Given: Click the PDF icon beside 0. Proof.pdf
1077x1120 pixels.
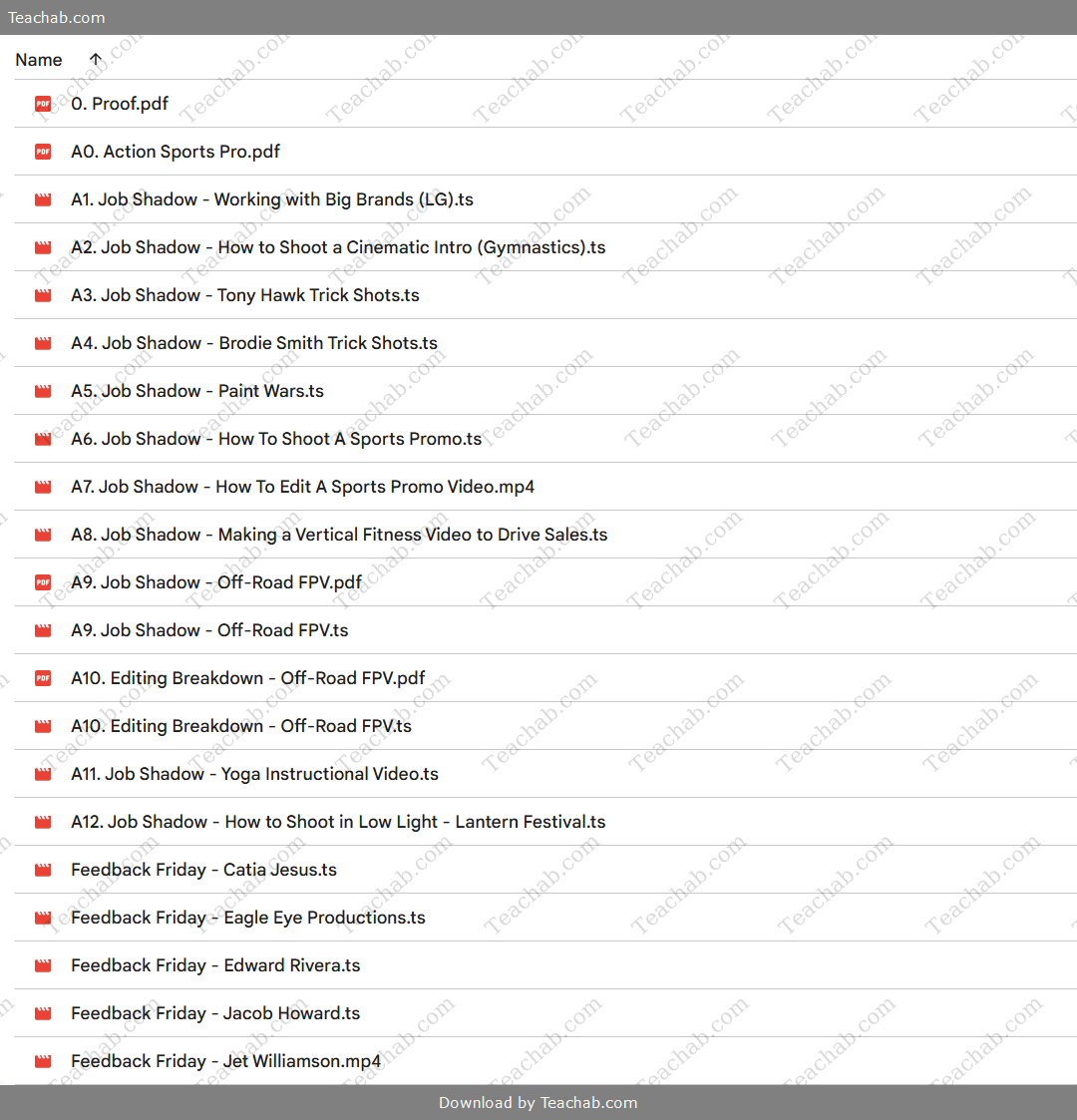Looking at the screenshot, I should pos(43,104).
